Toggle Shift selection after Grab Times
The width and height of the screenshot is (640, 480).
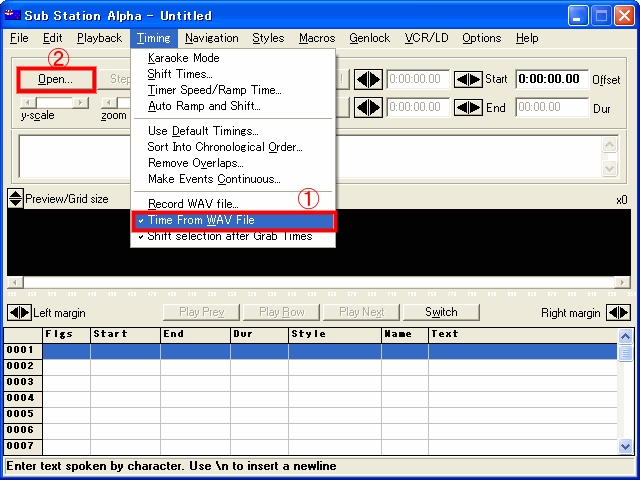229,237
